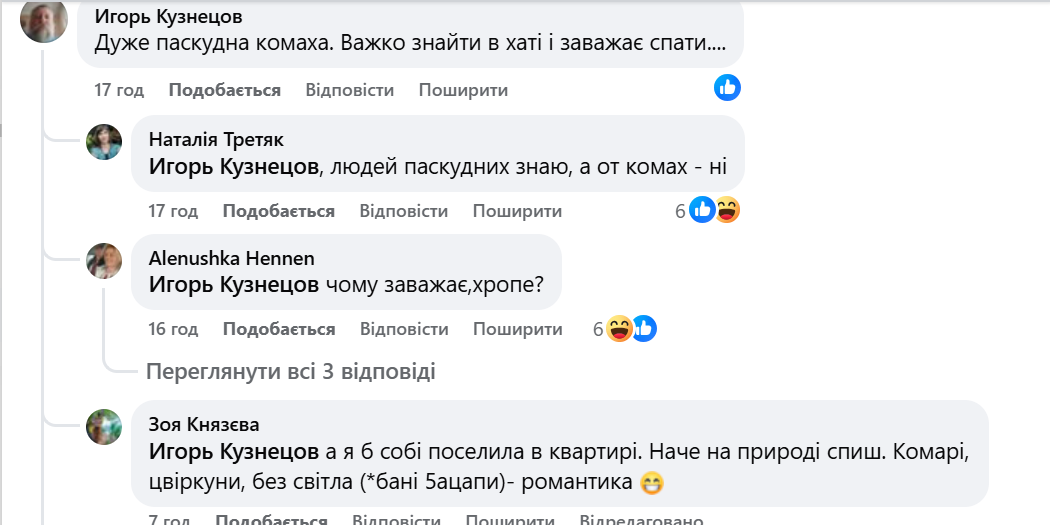The height and width of the screenshot is (525, 1050).
Task: Click Наталія Третяк's profile avatar
Action: [104, 142]
